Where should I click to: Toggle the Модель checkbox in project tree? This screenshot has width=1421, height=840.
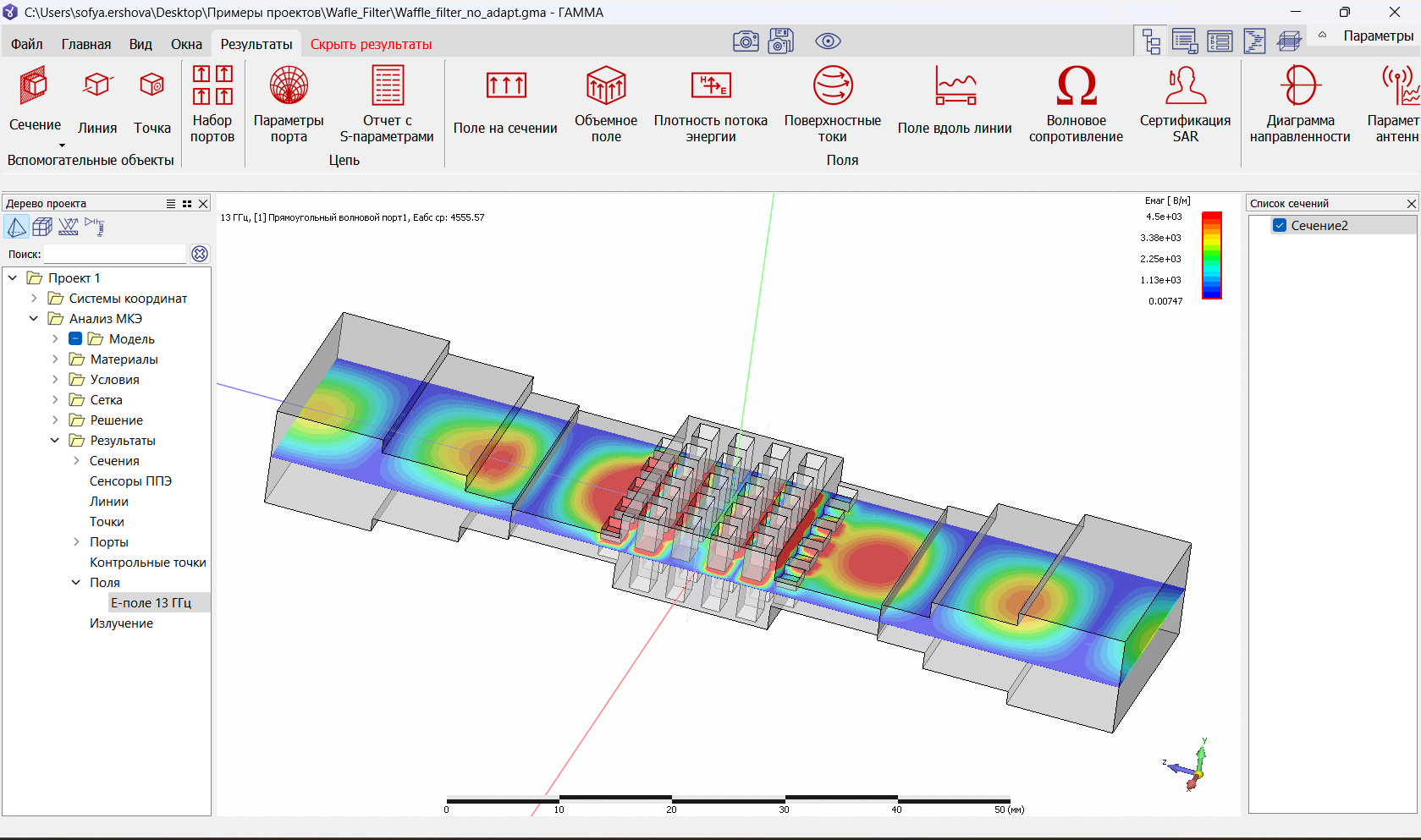point(75,339)
